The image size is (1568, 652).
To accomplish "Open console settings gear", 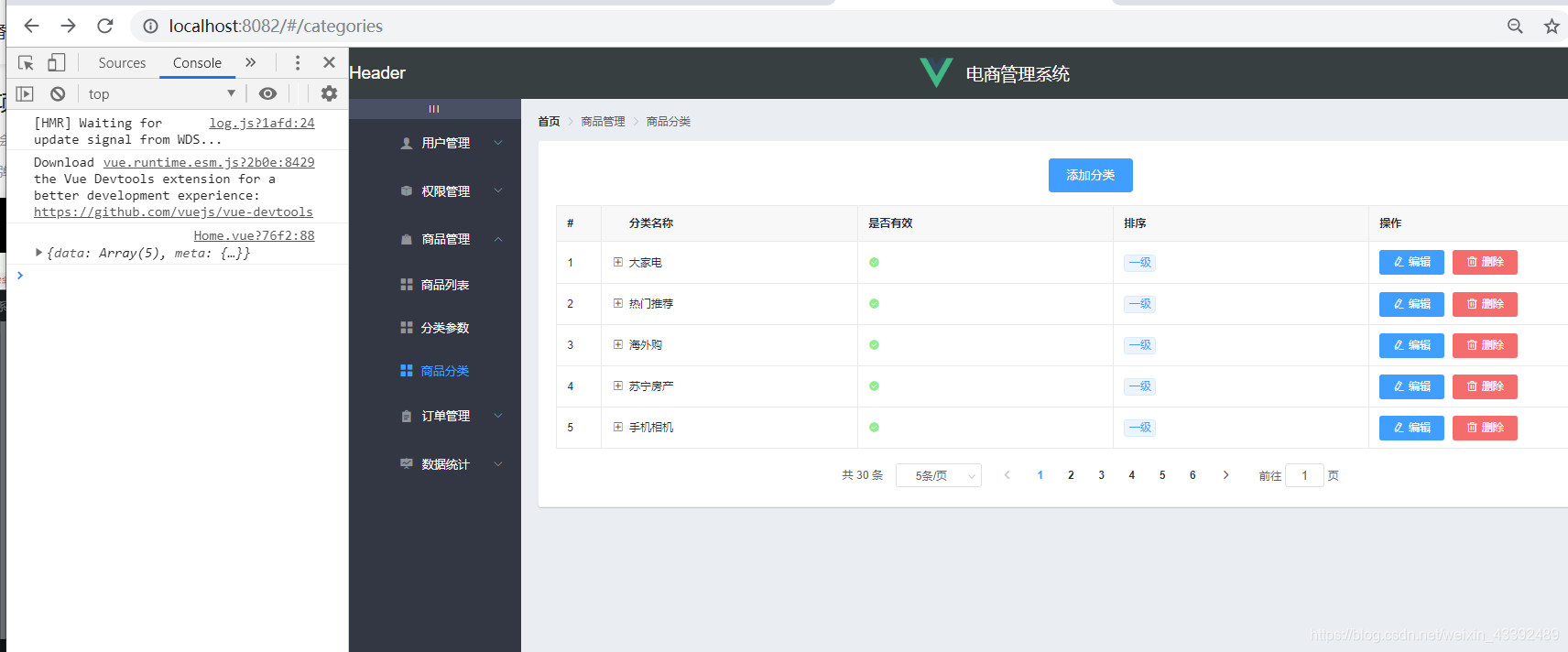I will click(329, 93).
